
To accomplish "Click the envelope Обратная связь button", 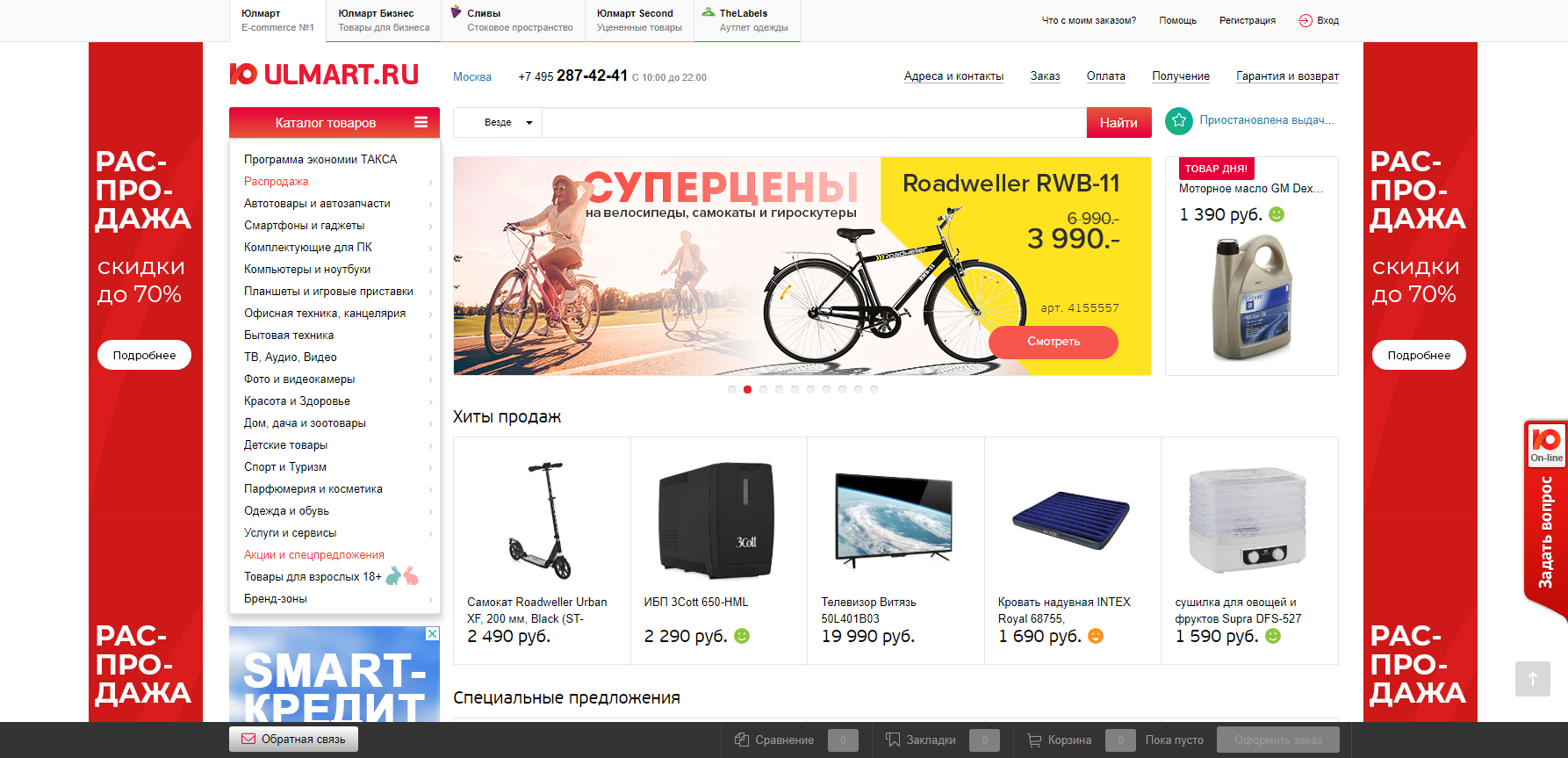I will click(294, 739).
